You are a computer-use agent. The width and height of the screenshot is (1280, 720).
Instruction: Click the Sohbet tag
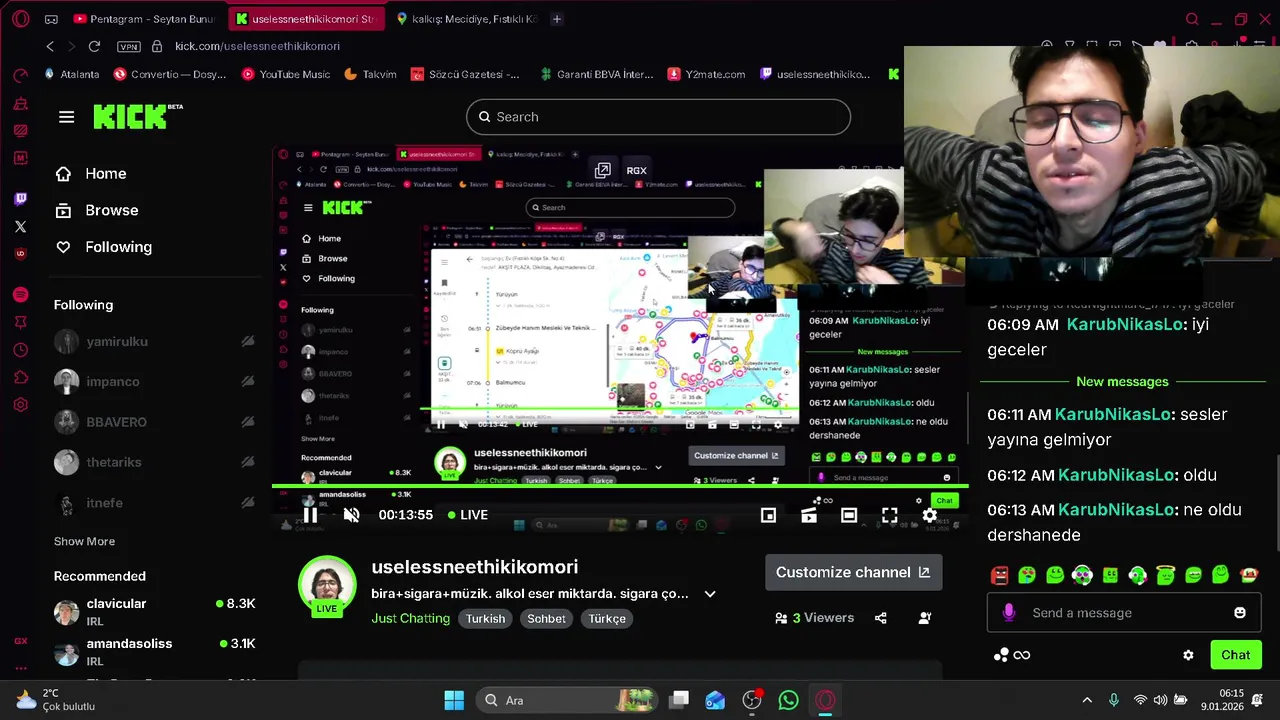(546, 619)
